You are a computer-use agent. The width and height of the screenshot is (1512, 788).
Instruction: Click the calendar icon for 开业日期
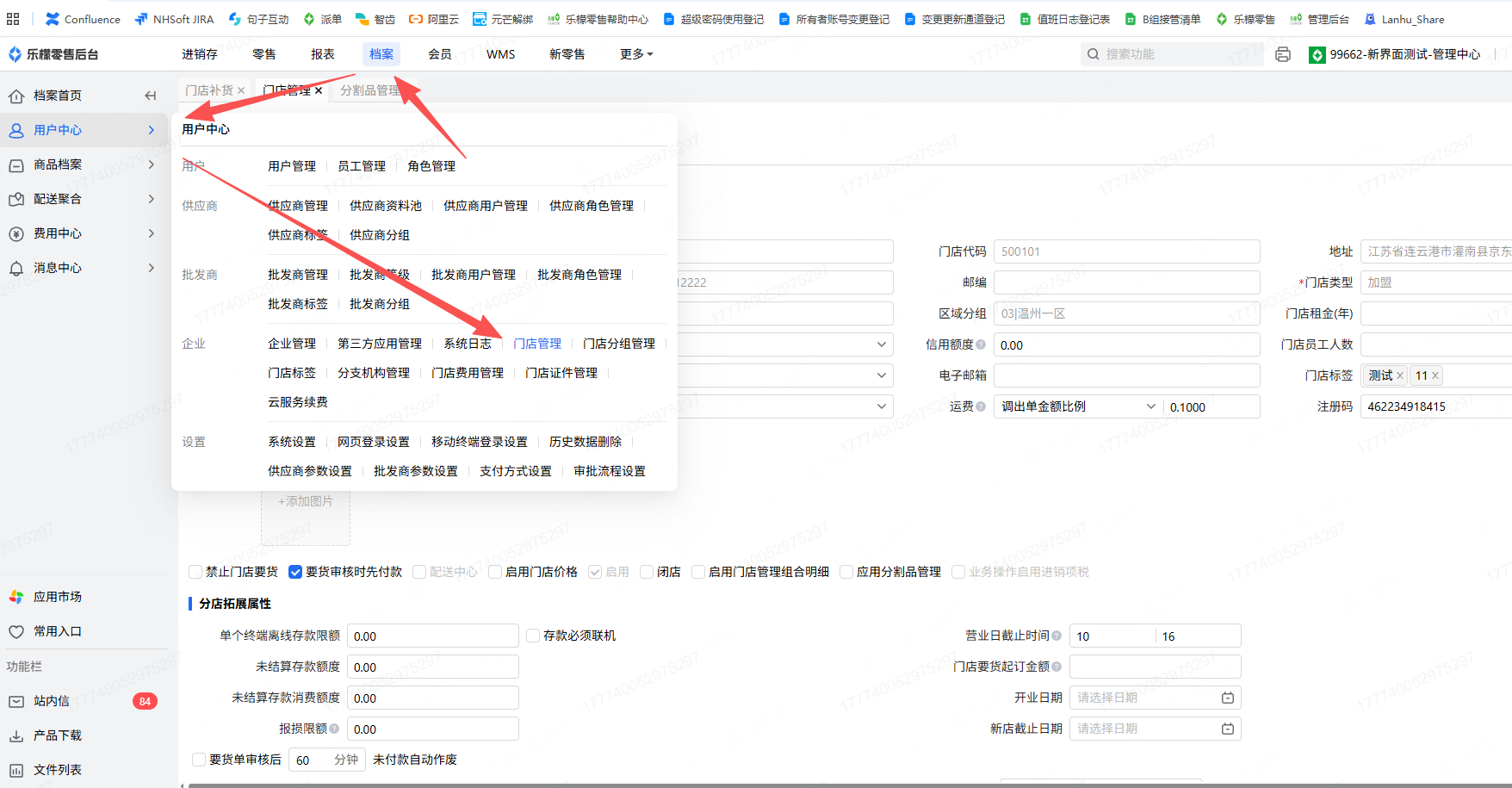(x=1228, y=698)
